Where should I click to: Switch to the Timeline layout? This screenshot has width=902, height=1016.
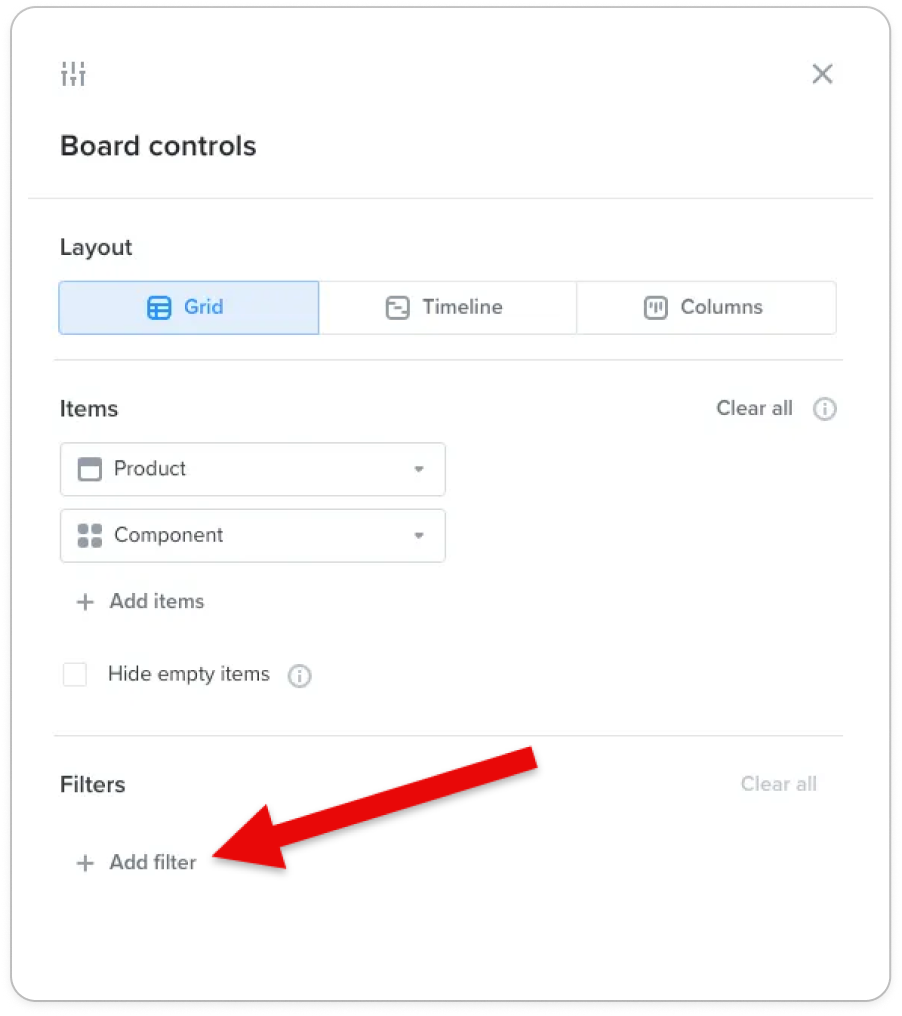(448, 308)
